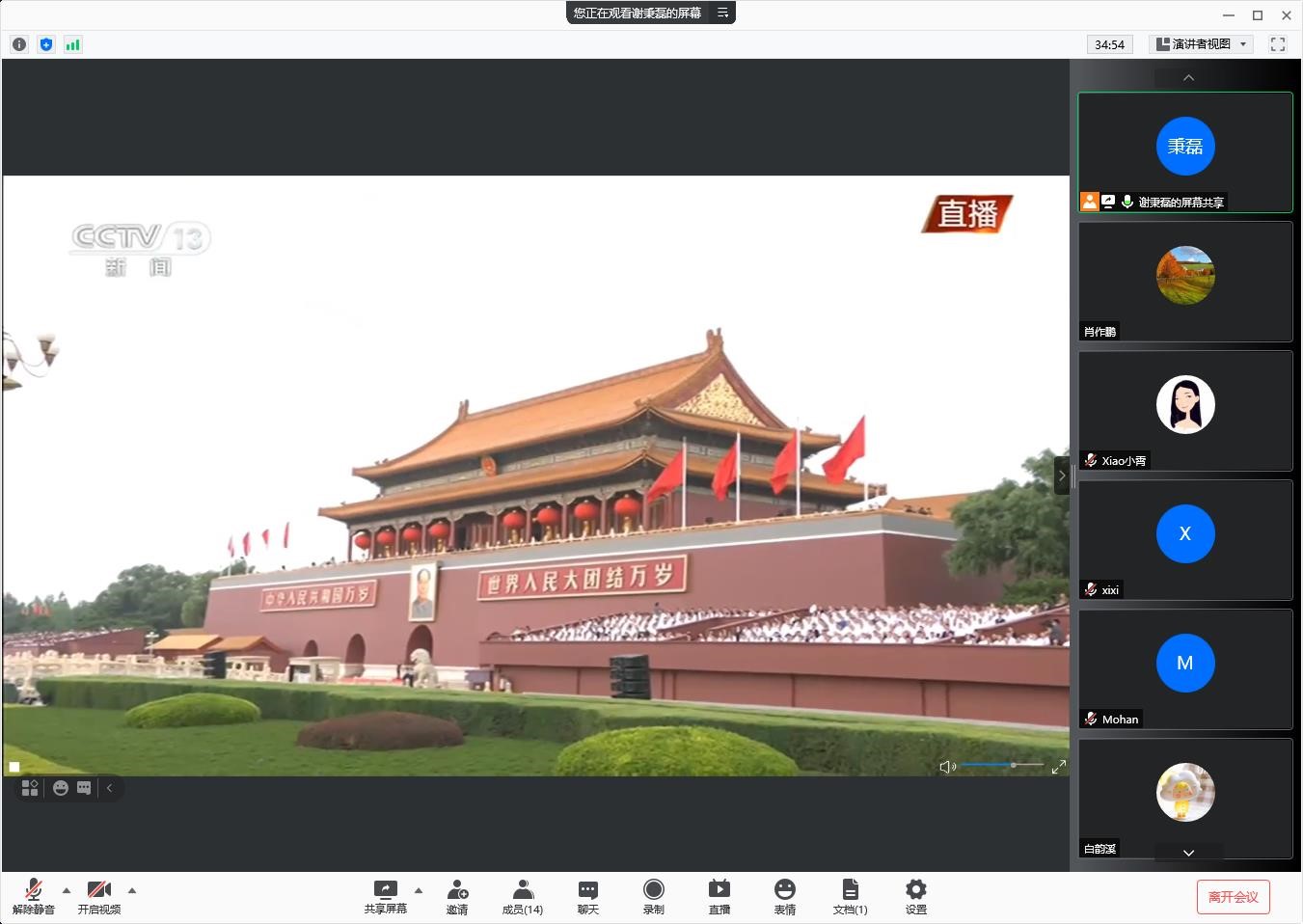Click the blue security shield icon
The image size is (1303, 924).
(x=46, y=44)
